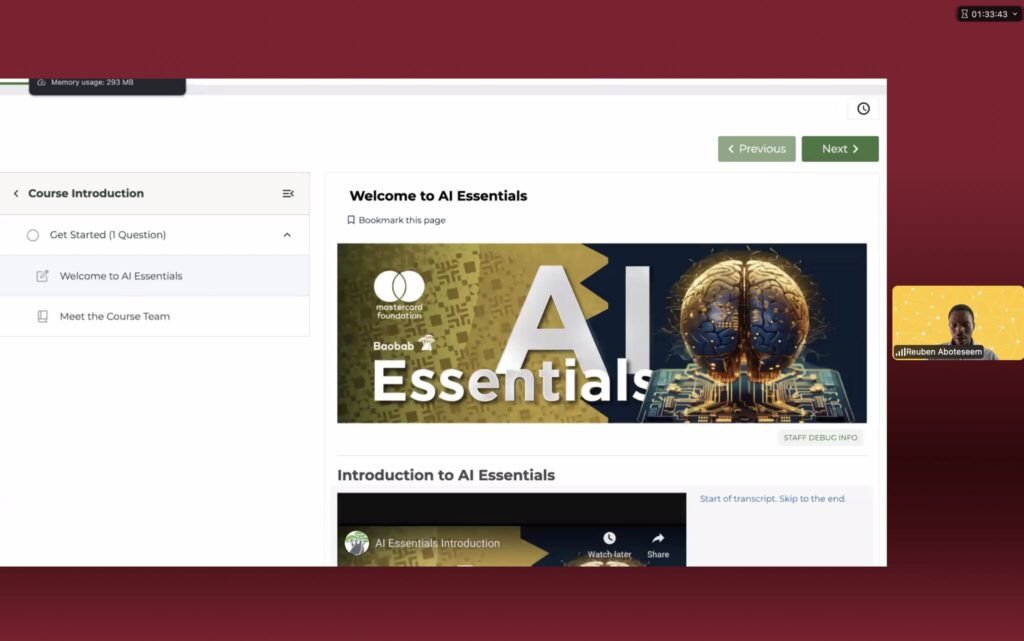Click the Staff Debug Info button
Viewport: 1024px width, 641px height.
[x=819, y=438]
